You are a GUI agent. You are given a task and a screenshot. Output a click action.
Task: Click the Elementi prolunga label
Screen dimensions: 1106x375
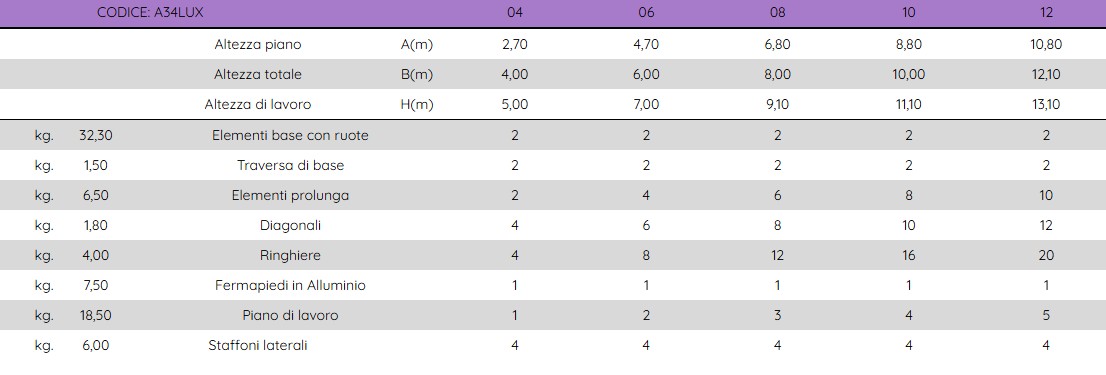pos(290,195)
